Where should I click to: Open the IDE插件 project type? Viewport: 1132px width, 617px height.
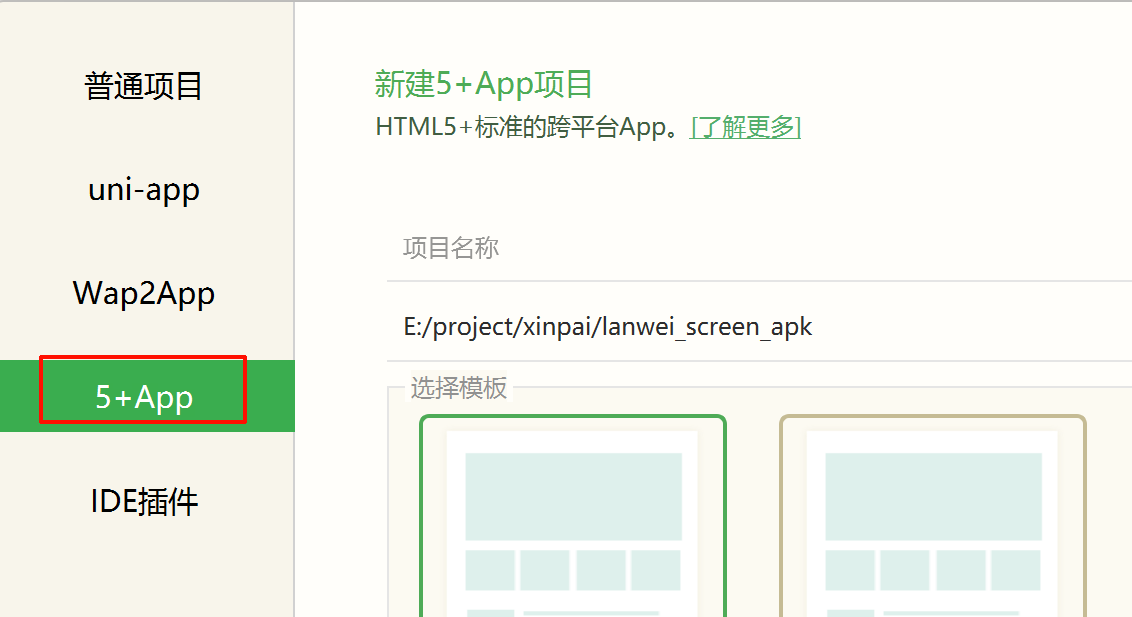[144, 501]
